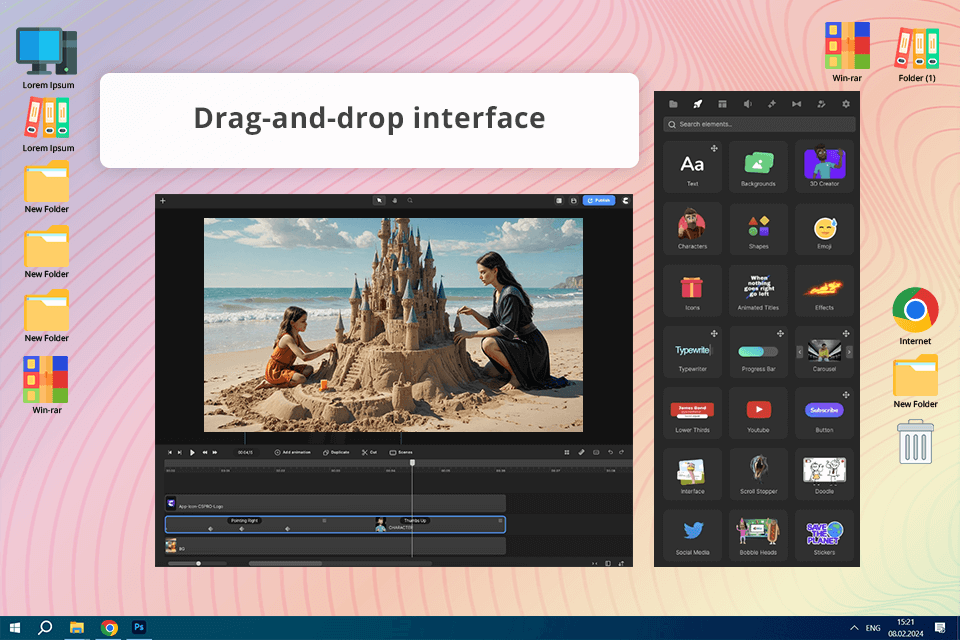This screenshot has width=960, height=640.
Task: Open the Emoji category
Action: 824,228
